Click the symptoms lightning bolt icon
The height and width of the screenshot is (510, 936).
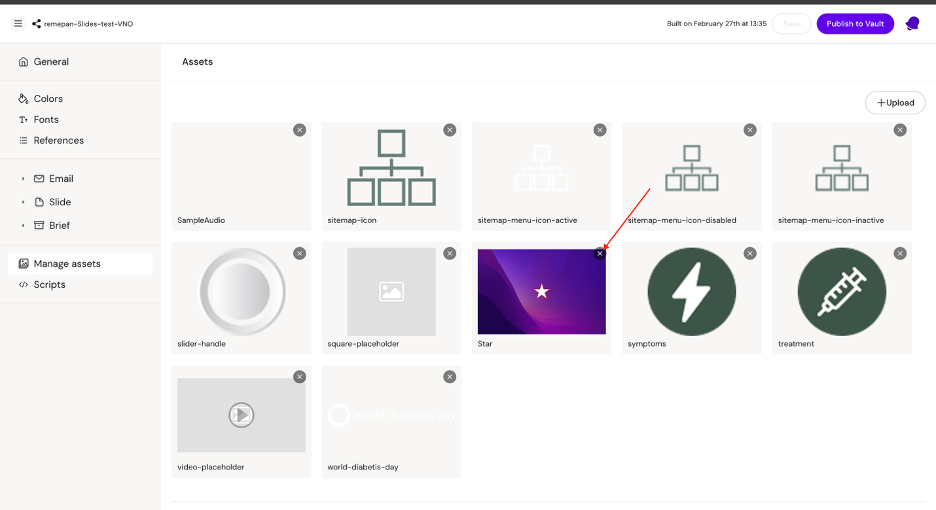click(x=692, y=291)
